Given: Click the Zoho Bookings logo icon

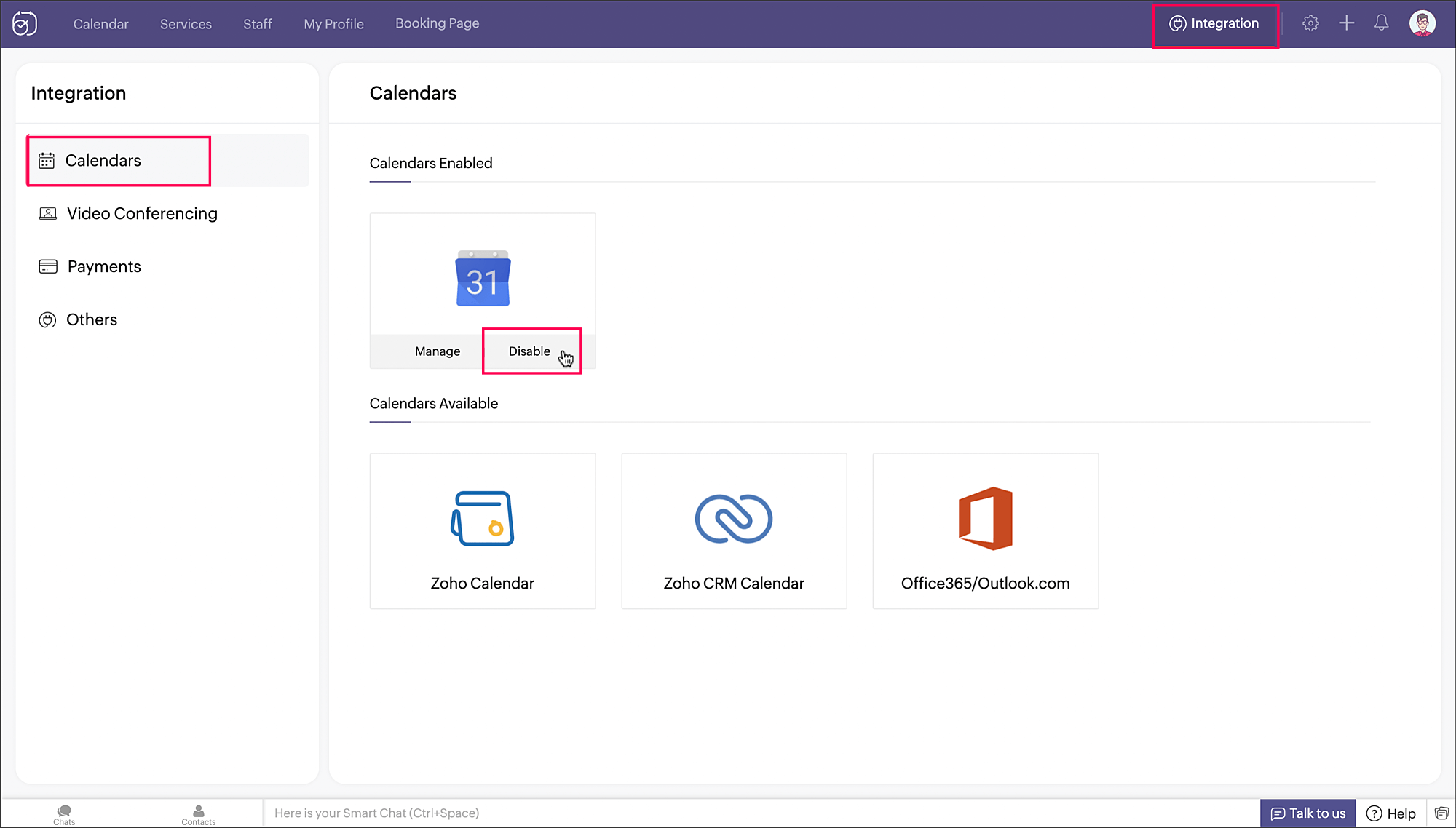Looking at the screenshot, I should click(x=25, y=23).
